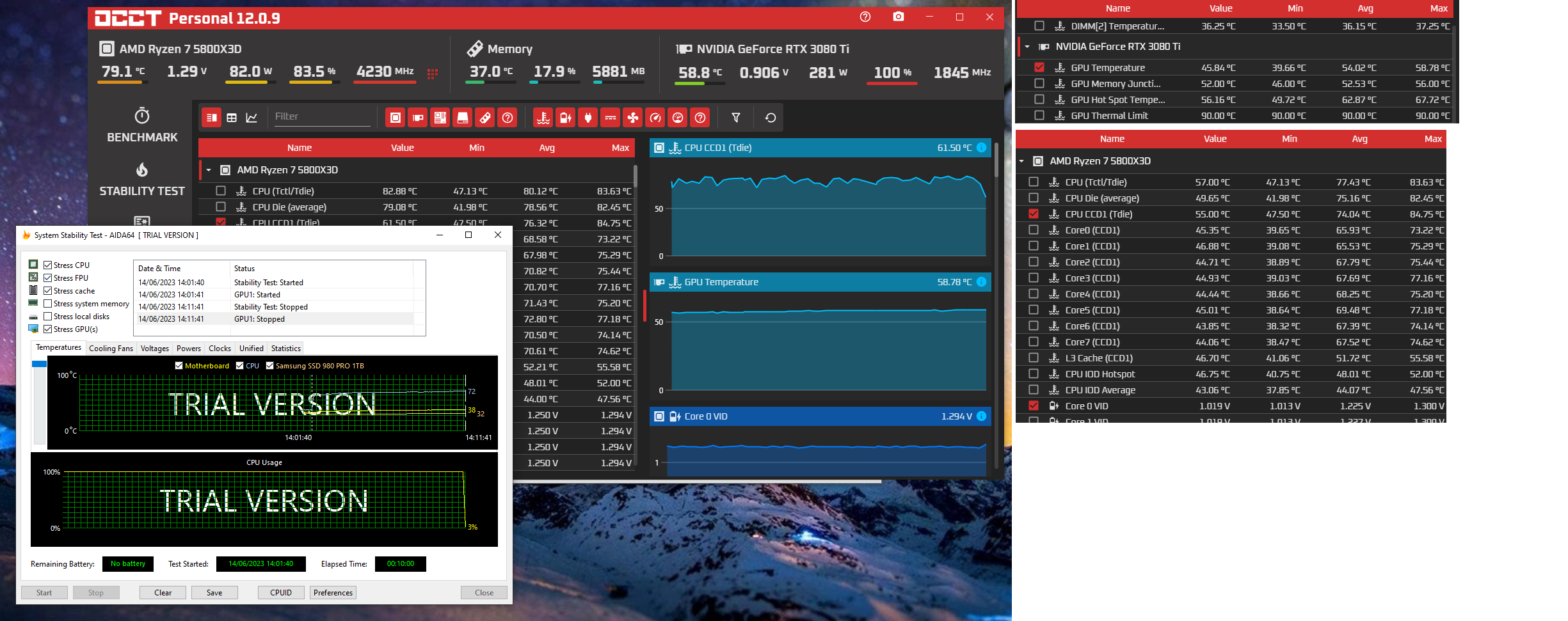Viewport: 1568px width, 621px height.
Task: Open the Unified tab
Action: pos(252,349)
